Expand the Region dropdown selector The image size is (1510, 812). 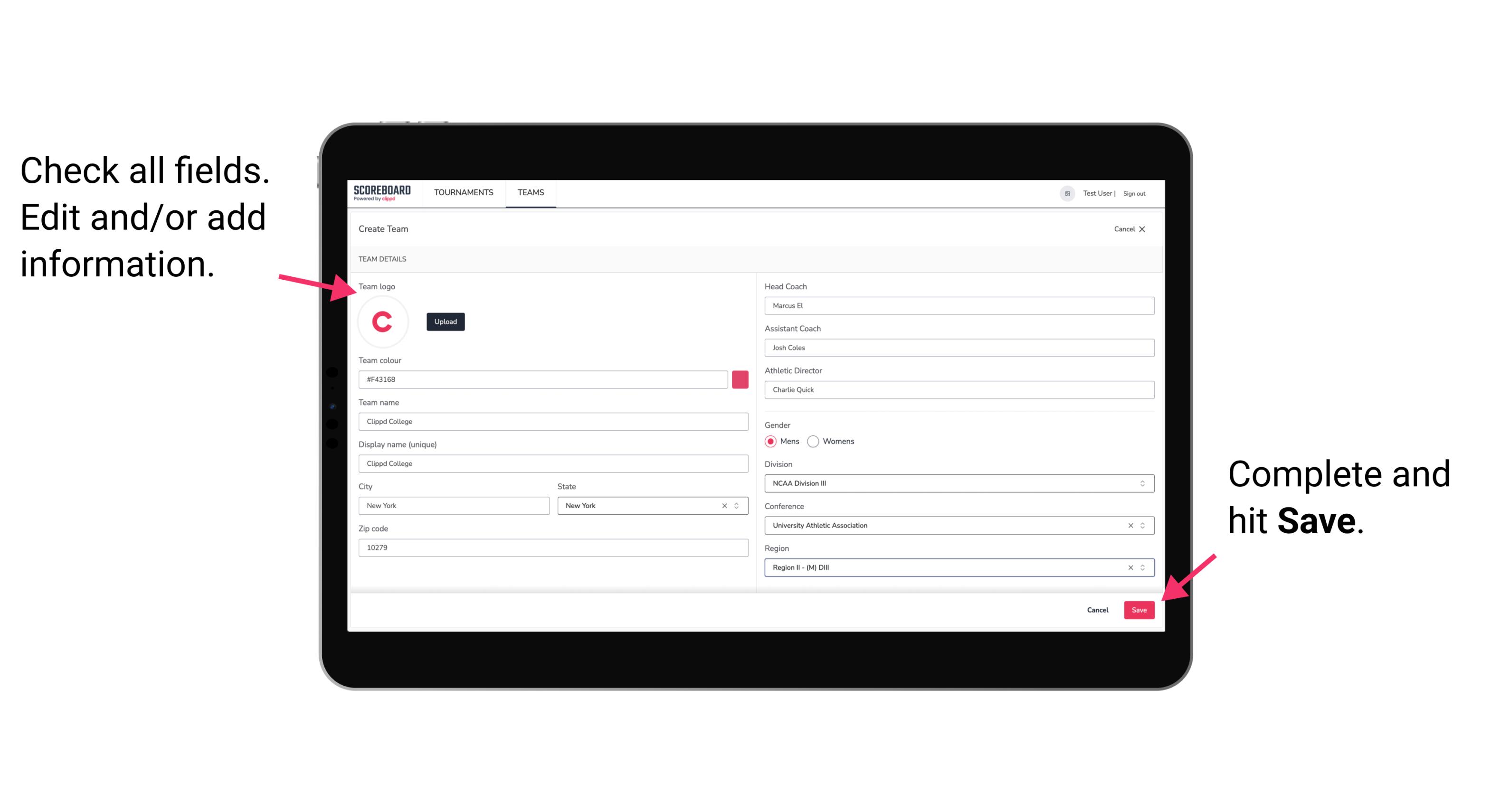click(1143, 568)
